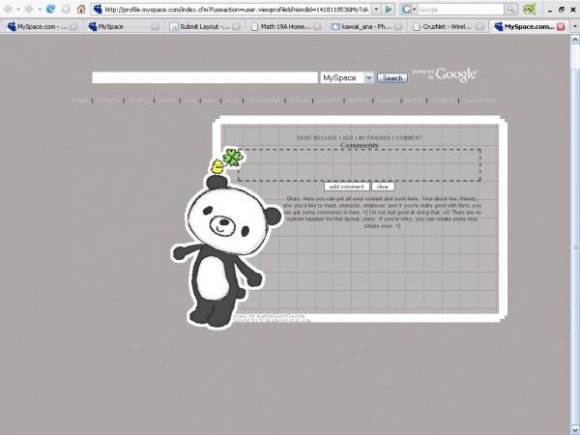Focus the browser address bar URL field

point(236,9)
